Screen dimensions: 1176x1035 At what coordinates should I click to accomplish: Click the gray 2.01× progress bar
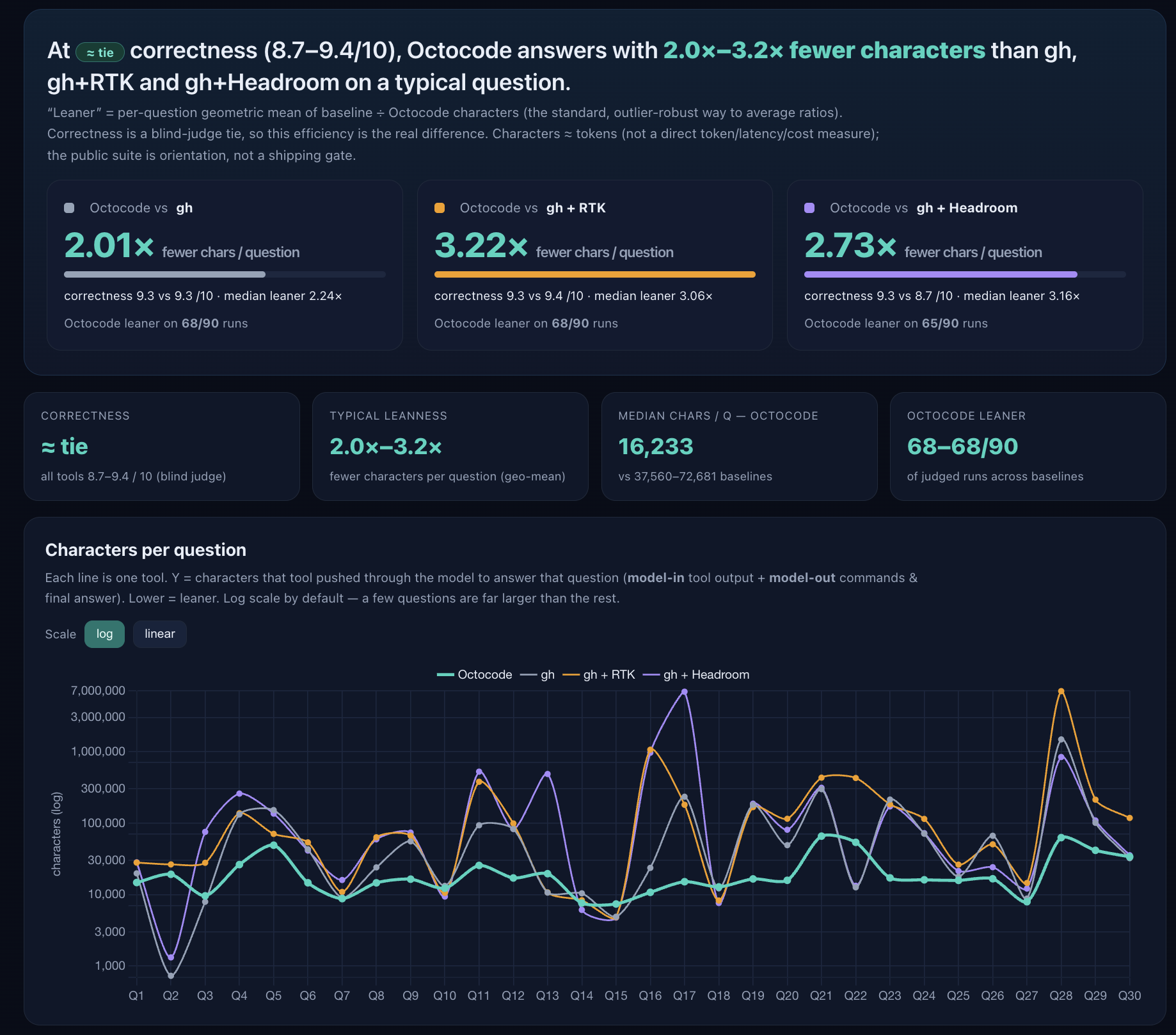point(225,274)
